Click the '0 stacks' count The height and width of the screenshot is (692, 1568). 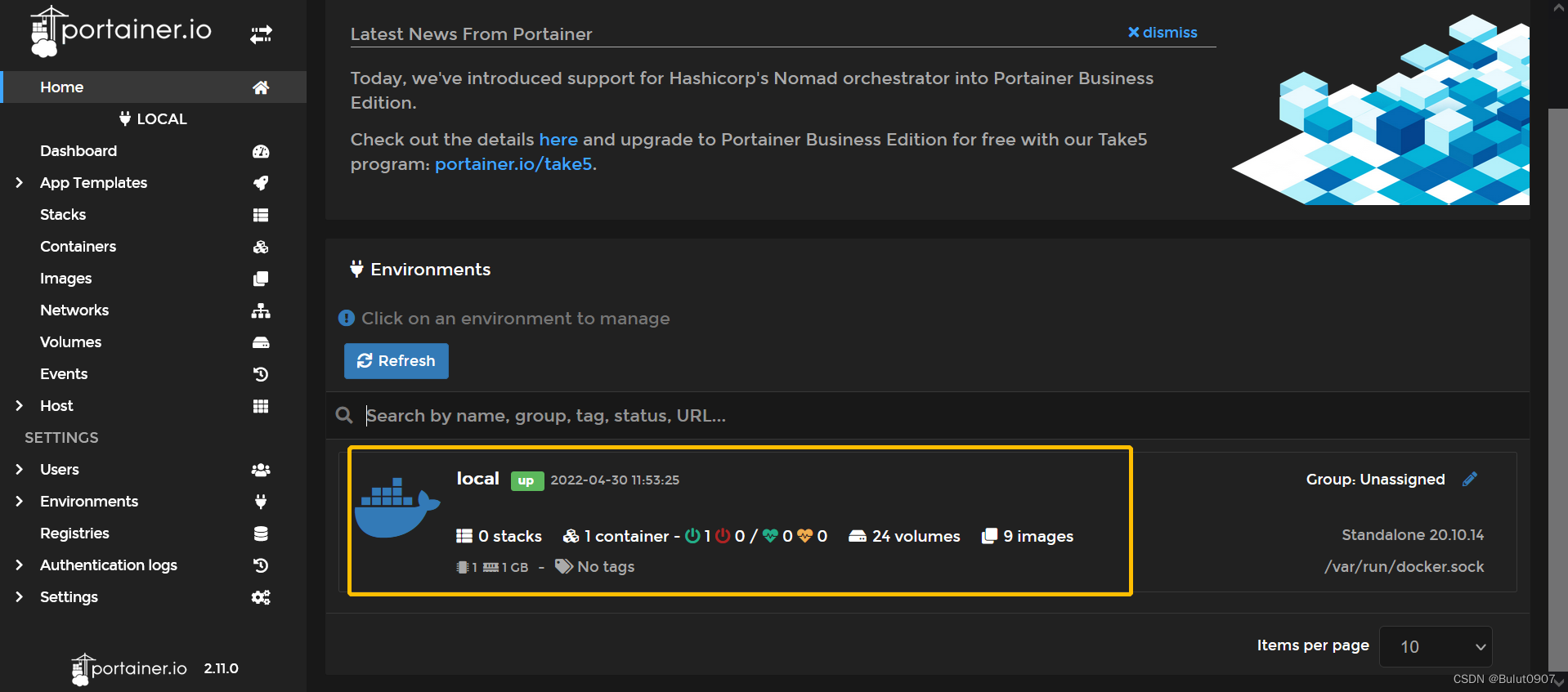coord(500,536)
